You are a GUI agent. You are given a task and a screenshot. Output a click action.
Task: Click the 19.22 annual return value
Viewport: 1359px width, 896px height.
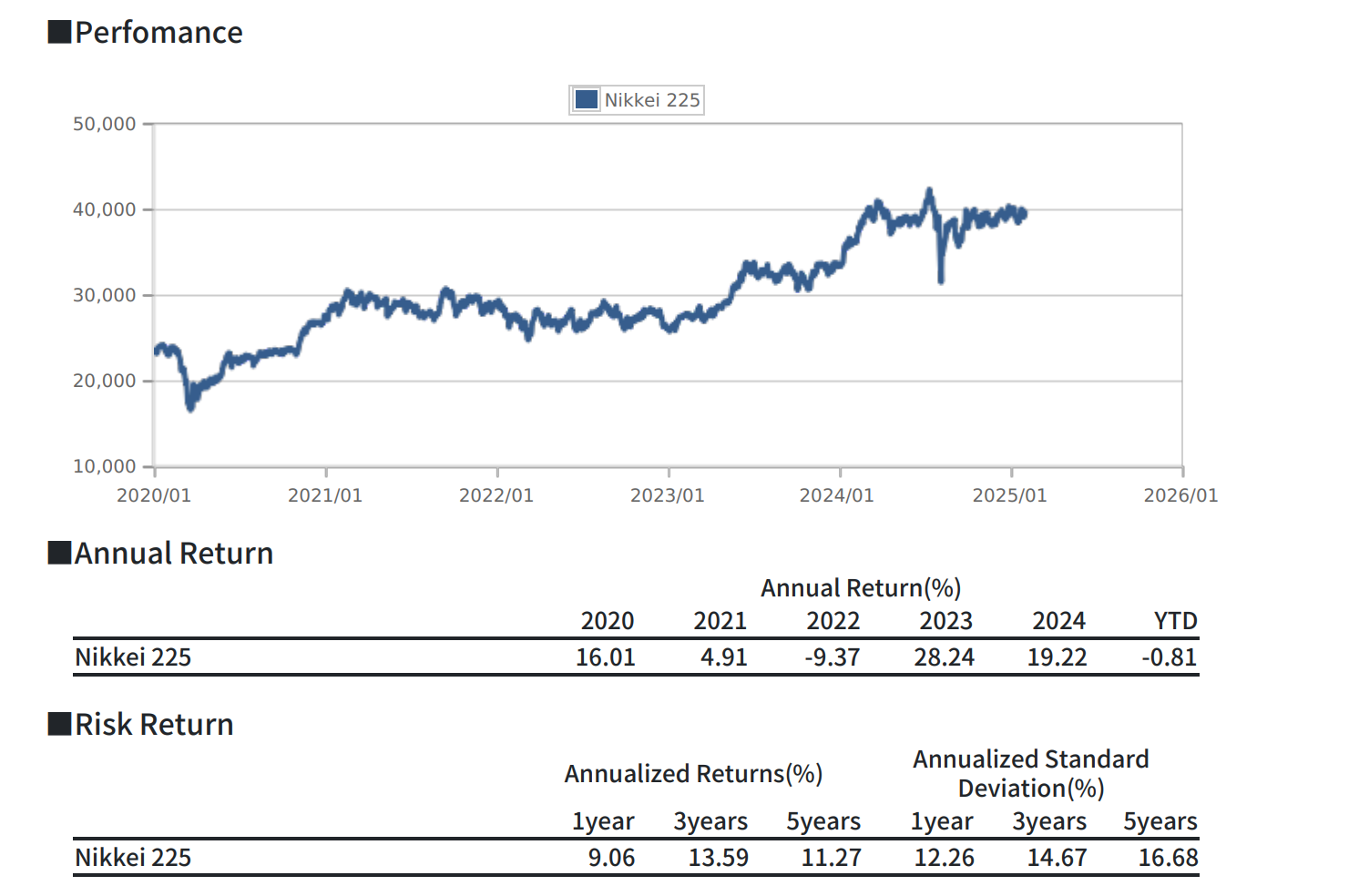pos(1058,657)
